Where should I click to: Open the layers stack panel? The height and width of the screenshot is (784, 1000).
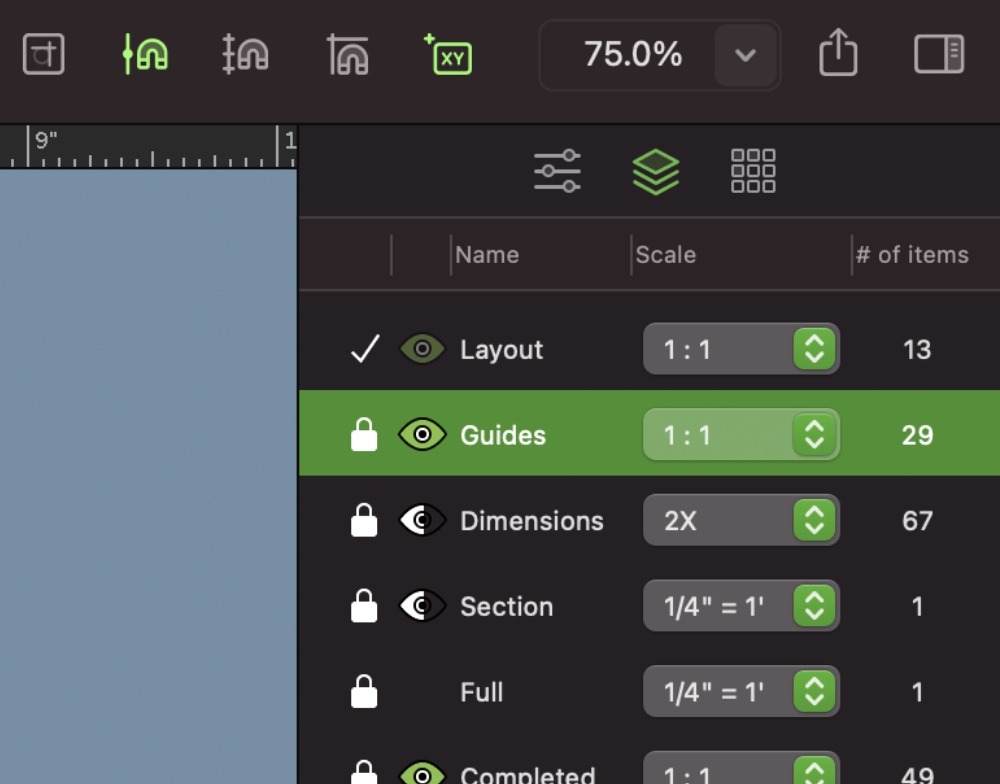tap(655, 171)
